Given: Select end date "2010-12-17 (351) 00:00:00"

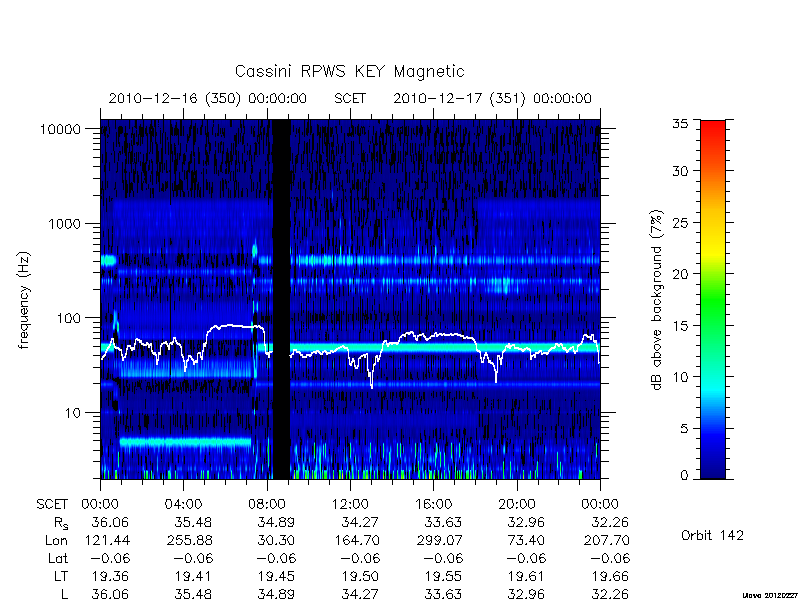Looking at the screenshot, I should tap(492, 98).
